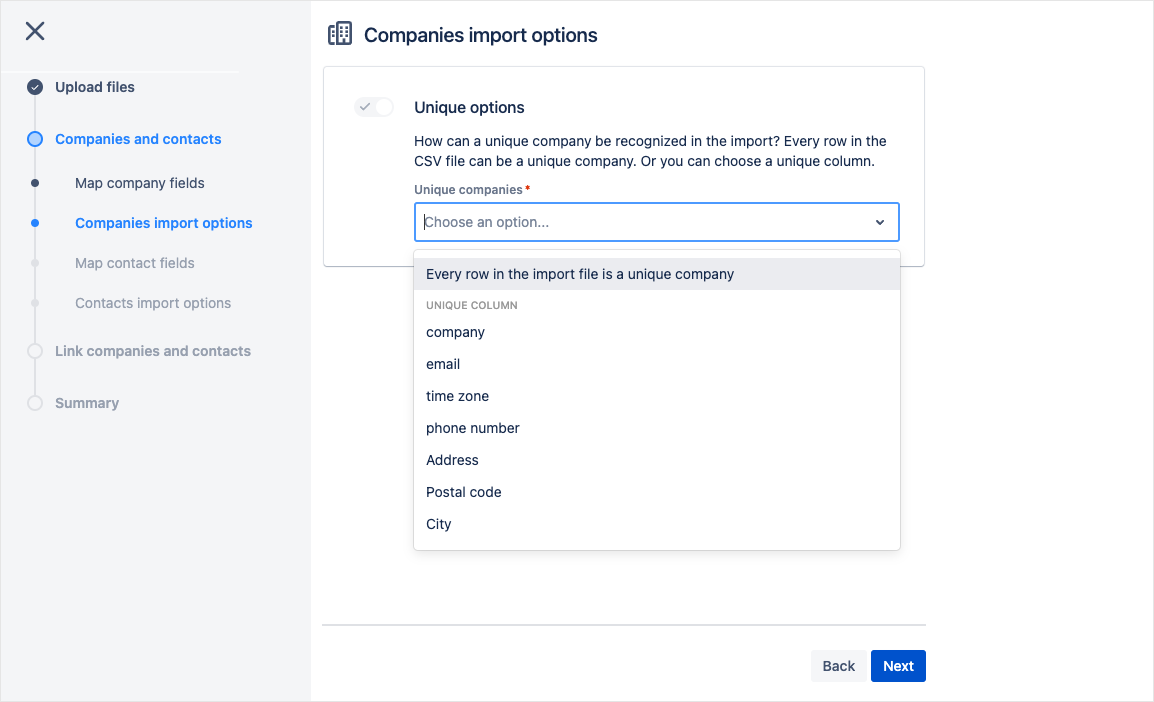Click the companies building icon in header

click(340, 34)
